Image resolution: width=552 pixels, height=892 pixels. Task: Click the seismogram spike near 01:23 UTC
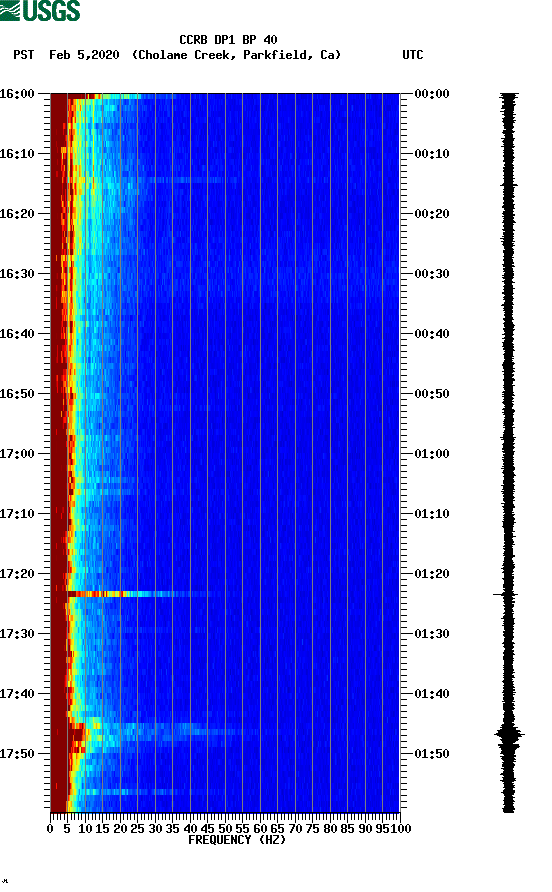pos(506,594)
